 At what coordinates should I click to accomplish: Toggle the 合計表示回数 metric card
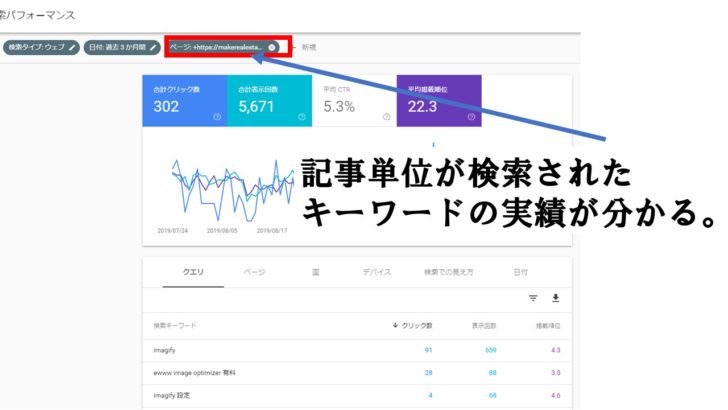[268, 100]
